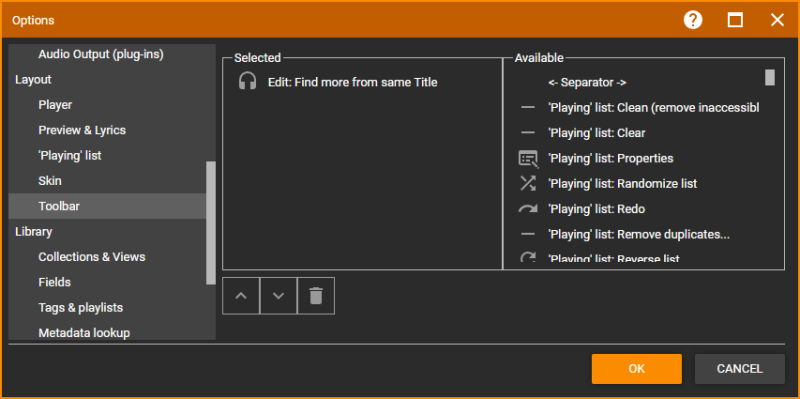Viewport: 800px width, 399px height.
Task: Open Tags & playlists settings
Action: [x=81, y=308]
